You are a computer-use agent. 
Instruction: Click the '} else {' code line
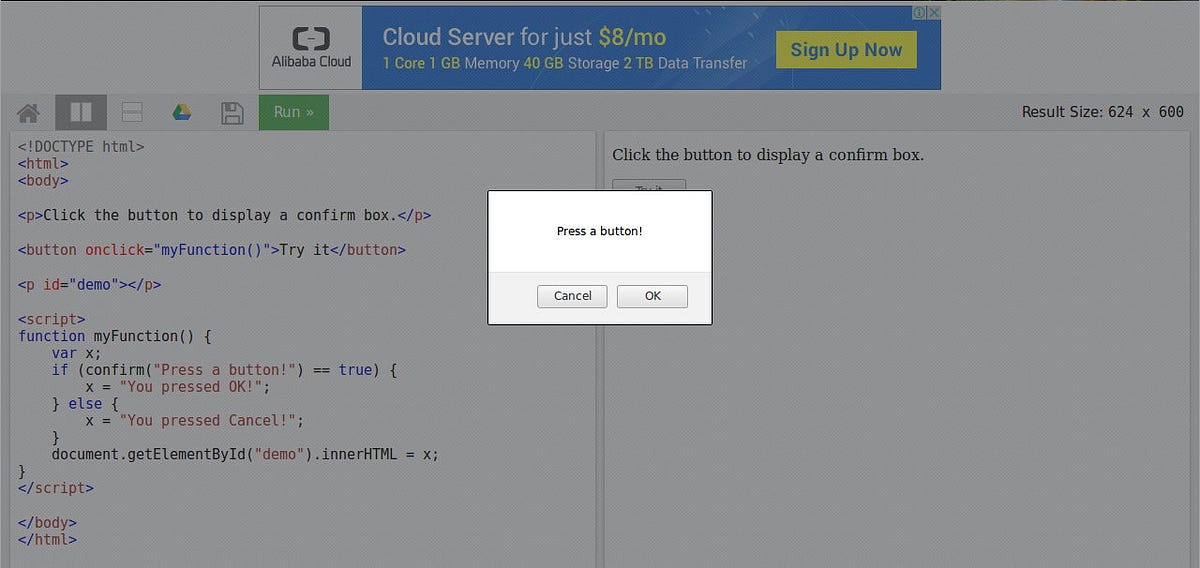85,404
